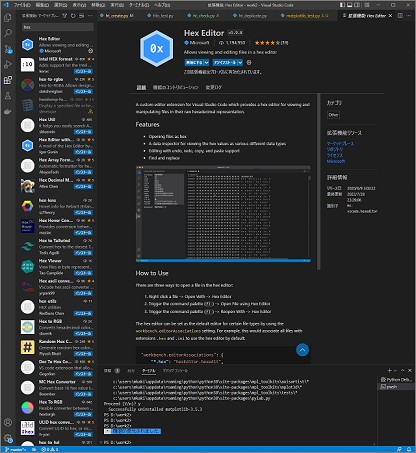Open the Docker view in activity bar
This screenshot has width=416, height=453.
tap(8, 112)
